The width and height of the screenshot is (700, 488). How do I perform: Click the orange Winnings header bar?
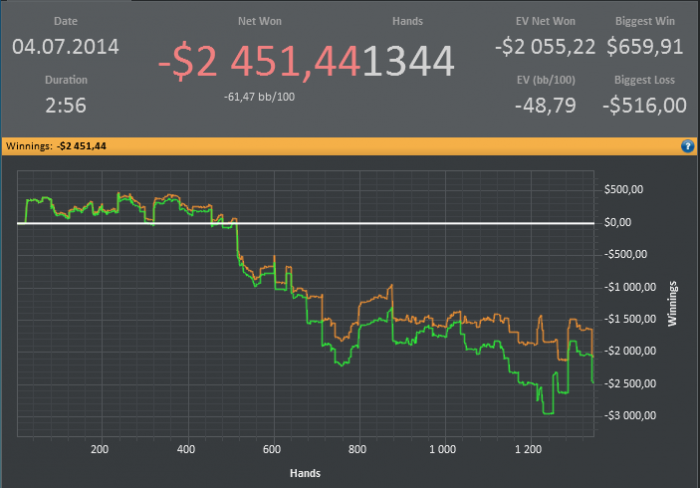coord(349,146)
